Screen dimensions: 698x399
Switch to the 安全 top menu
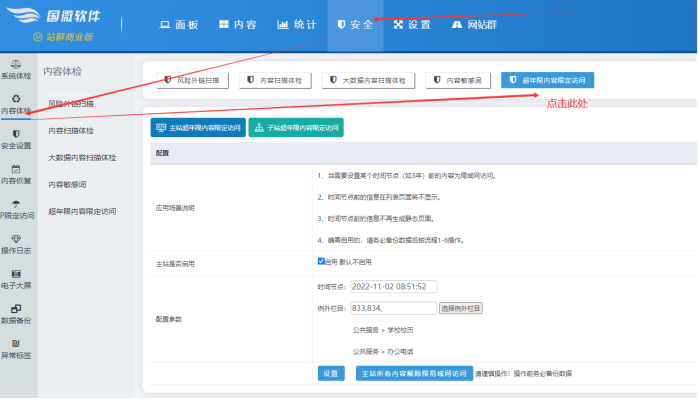355,25
